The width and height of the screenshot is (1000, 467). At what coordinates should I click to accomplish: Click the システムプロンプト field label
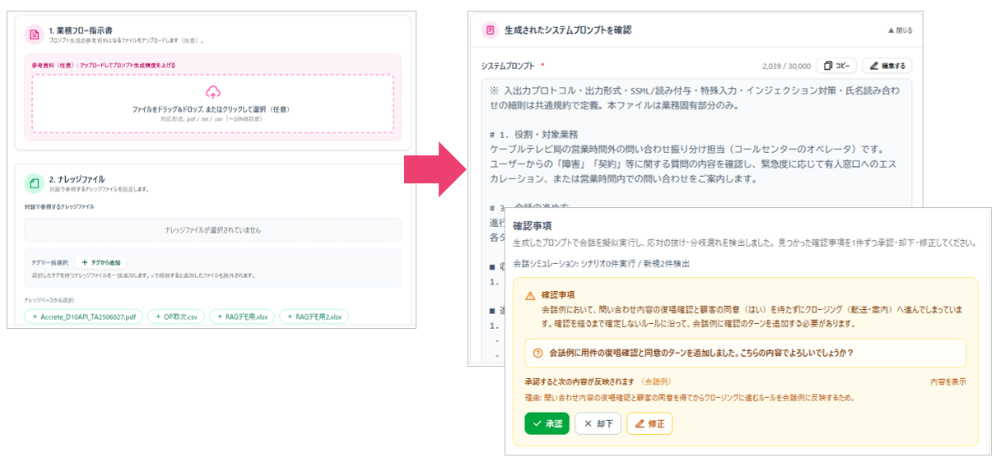coord(508,66)
